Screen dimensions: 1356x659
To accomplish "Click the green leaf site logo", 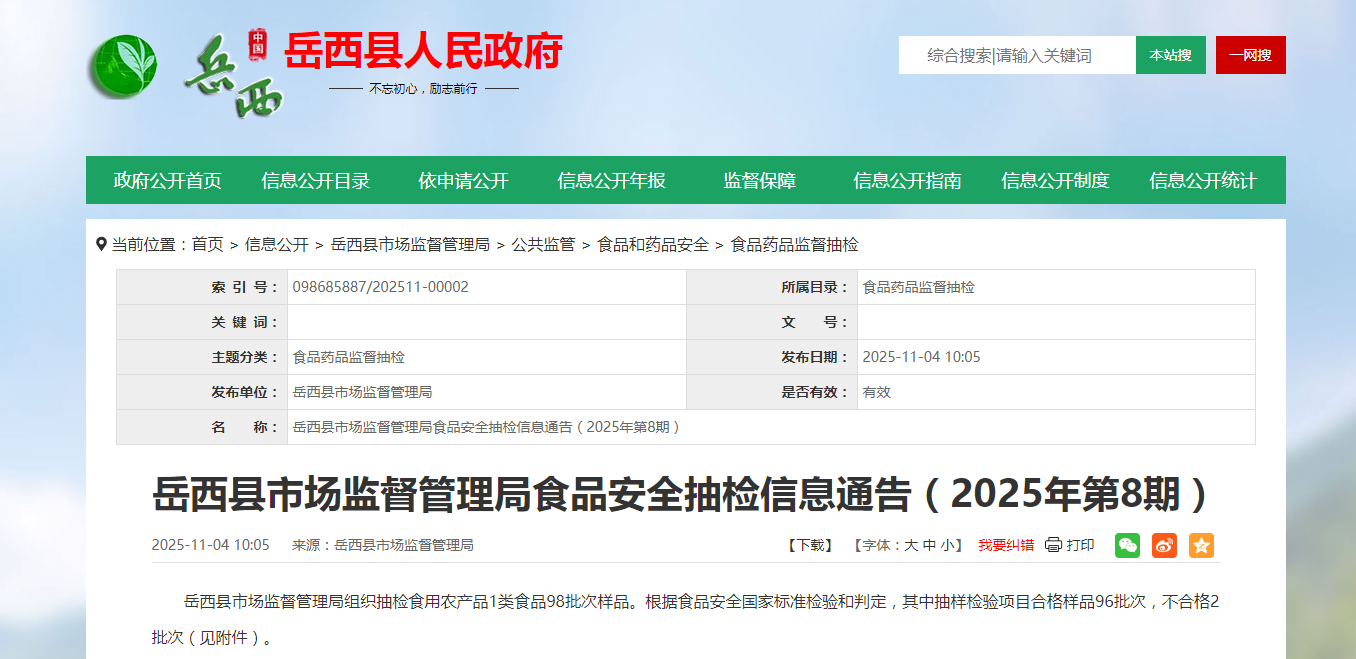I will (122, 66).
